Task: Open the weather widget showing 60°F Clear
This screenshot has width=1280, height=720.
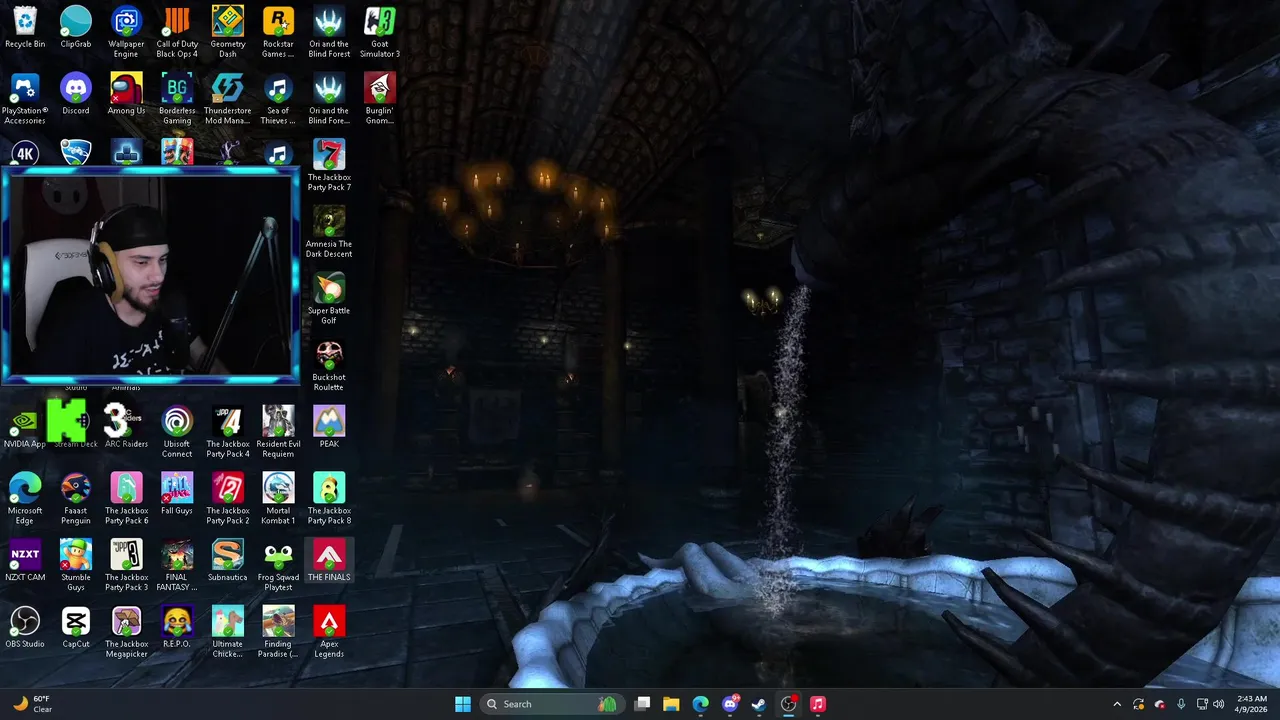Action: [32, 704]
